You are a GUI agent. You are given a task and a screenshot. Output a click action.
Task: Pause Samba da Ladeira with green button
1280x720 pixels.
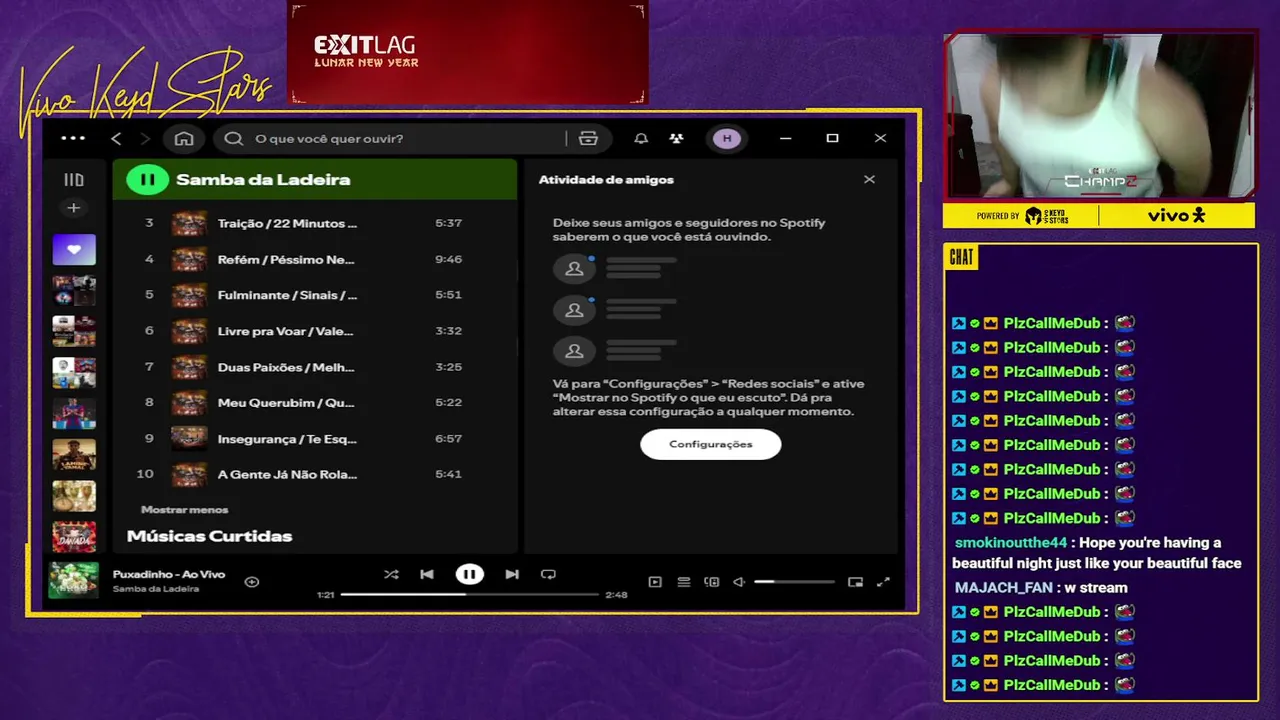[147, 180]
